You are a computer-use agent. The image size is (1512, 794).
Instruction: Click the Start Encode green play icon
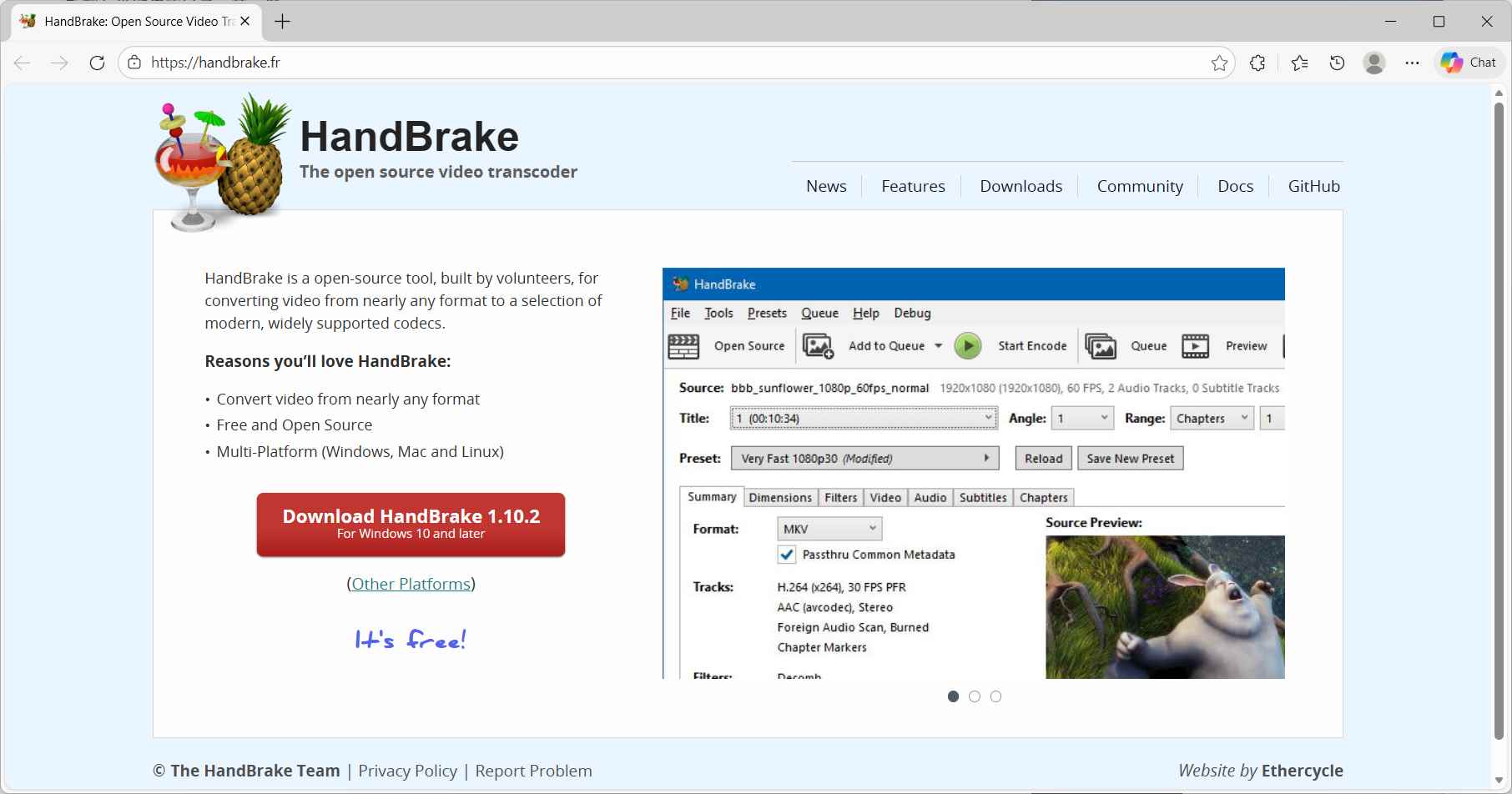coord(967,345)
